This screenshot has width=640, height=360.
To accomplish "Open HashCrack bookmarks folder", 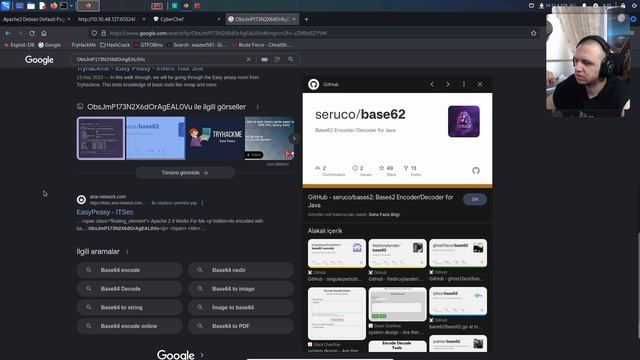I will click(115, 45).
